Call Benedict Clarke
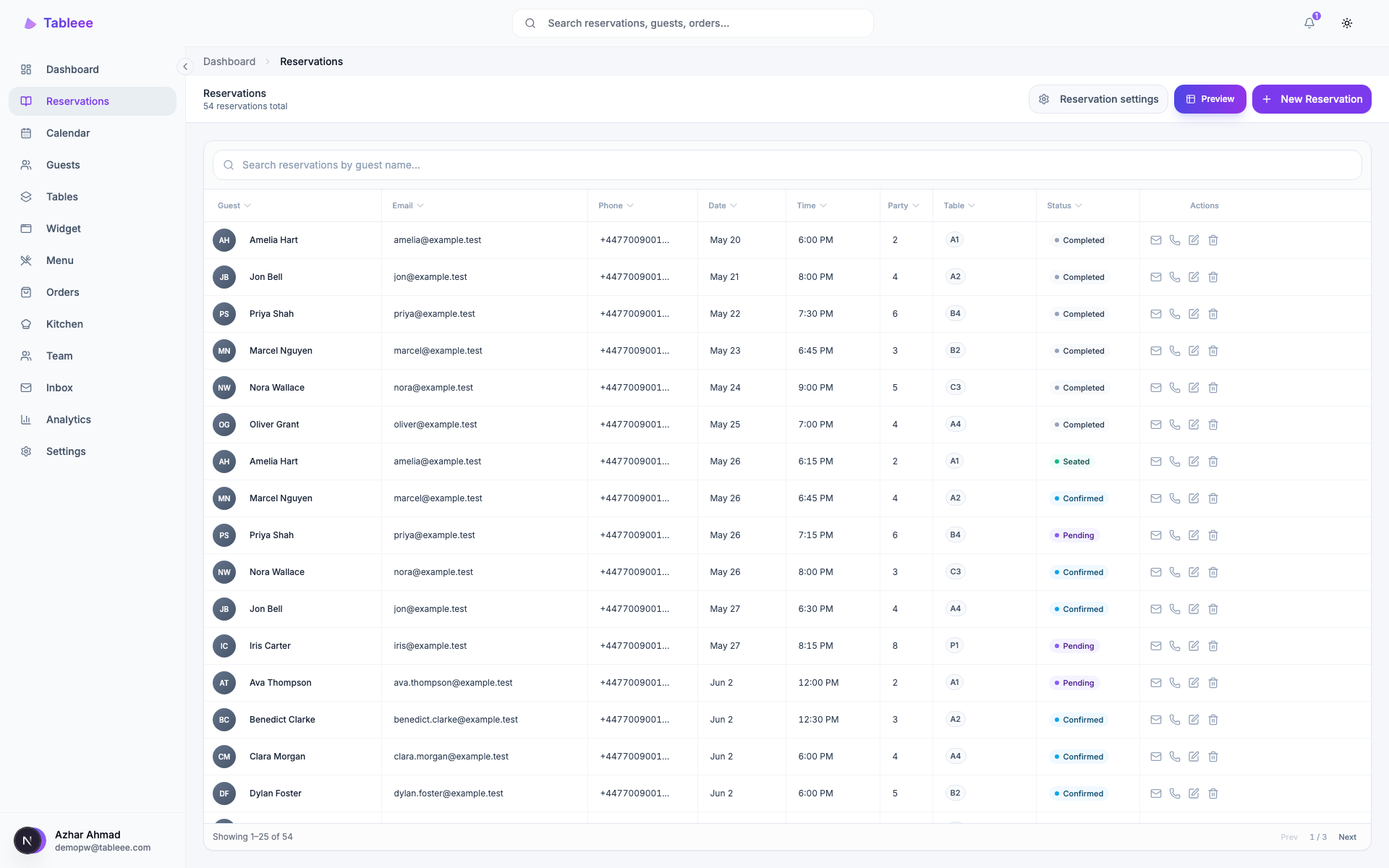1389x868 pixels. (1175, 720)
